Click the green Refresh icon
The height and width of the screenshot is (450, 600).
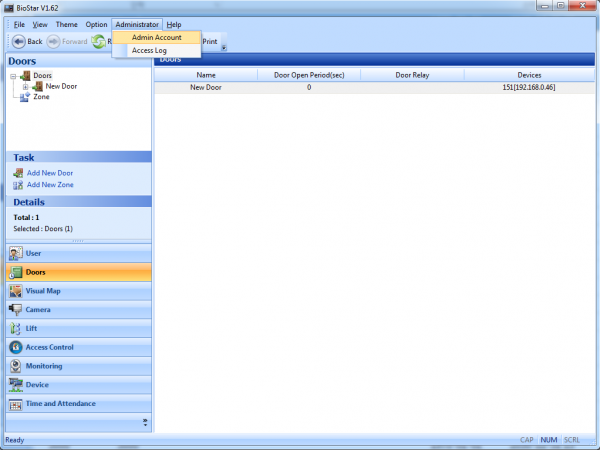pyautogui.click(x=99, y=42)
